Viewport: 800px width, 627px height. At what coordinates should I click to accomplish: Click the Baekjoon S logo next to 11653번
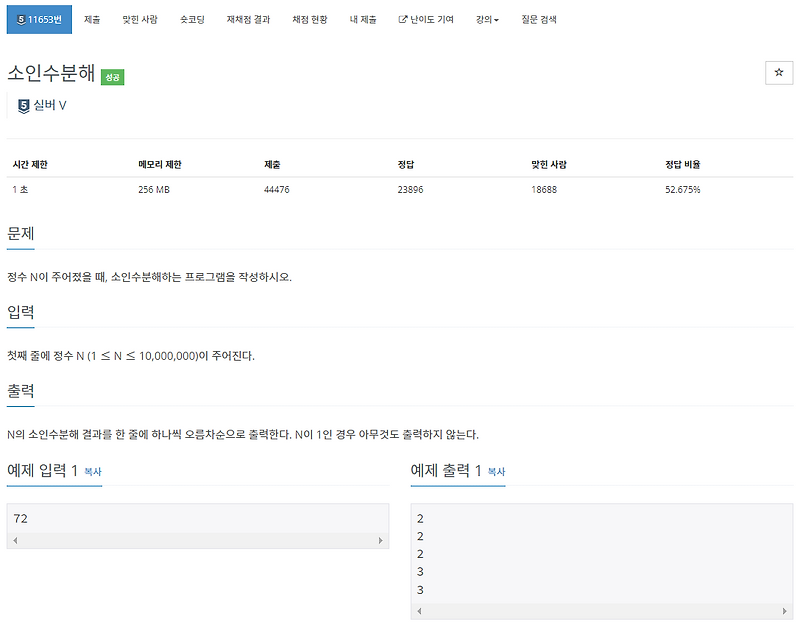click(x=22, y=18)
